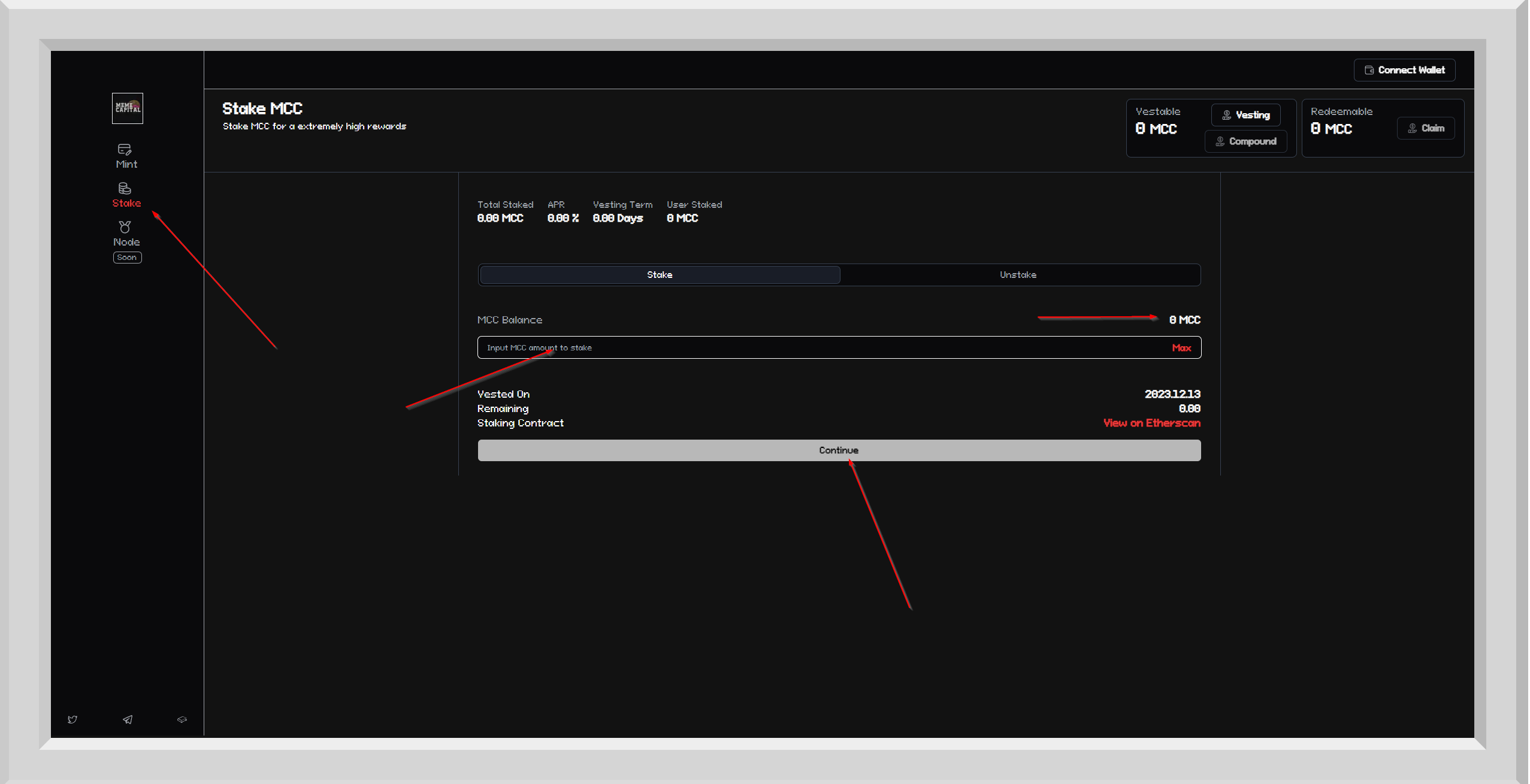
Task: Open View on Etherscan link
Action: (1151, 423)
